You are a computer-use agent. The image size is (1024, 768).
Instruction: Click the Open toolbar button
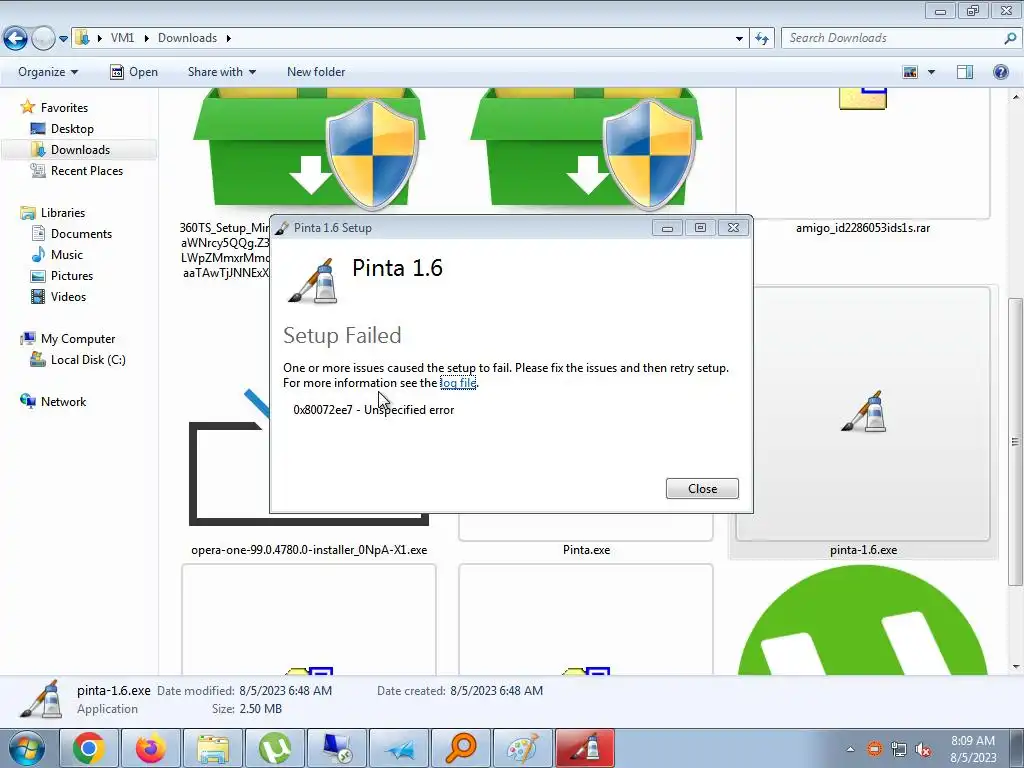134,72
